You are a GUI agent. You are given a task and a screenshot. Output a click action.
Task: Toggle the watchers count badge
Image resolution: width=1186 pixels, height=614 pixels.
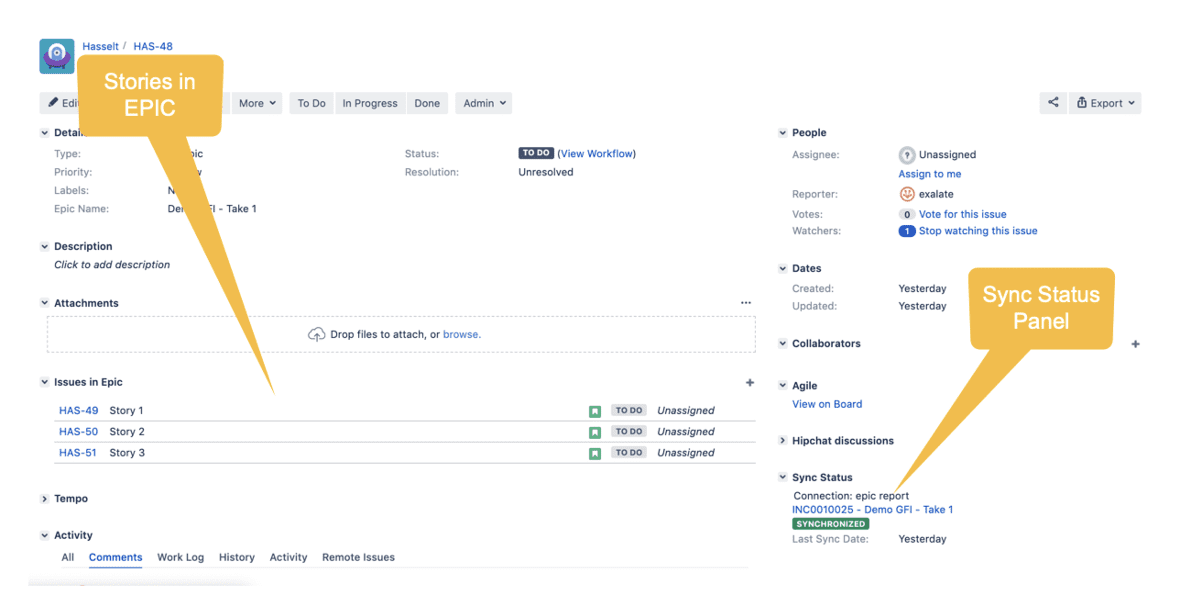906,230
